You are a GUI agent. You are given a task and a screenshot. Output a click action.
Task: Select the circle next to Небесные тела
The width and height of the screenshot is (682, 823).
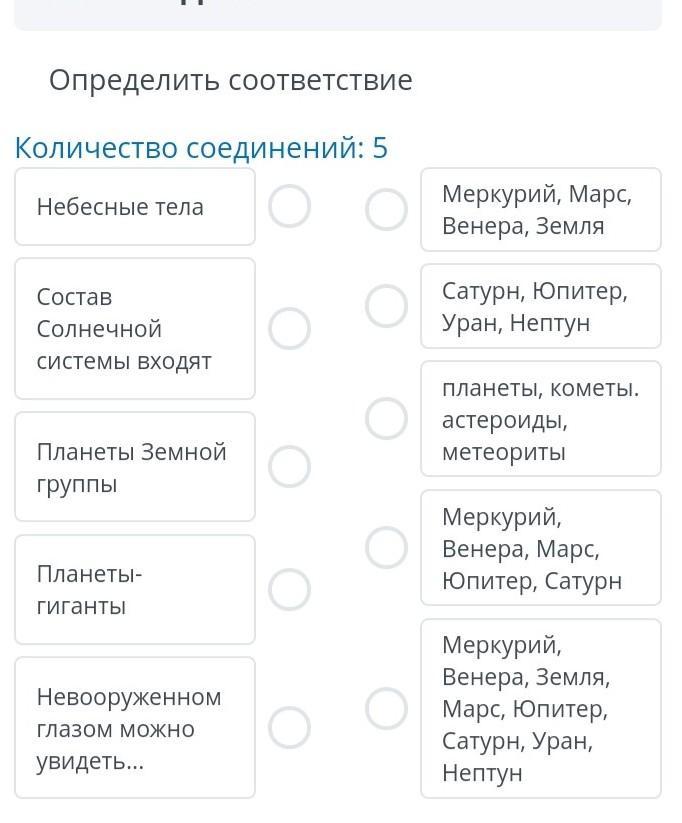pyautogui.click(x=289, y=207)
